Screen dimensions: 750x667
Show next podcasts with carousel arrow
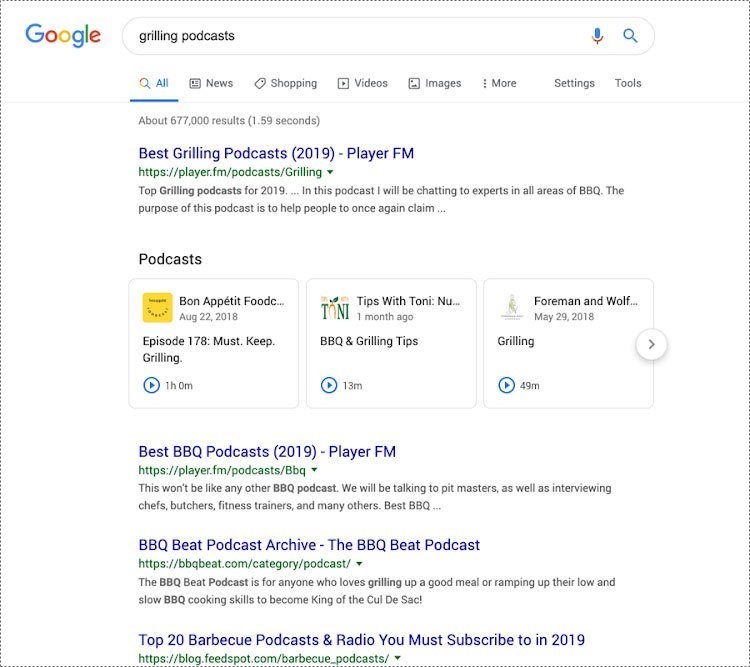(651, 344)
